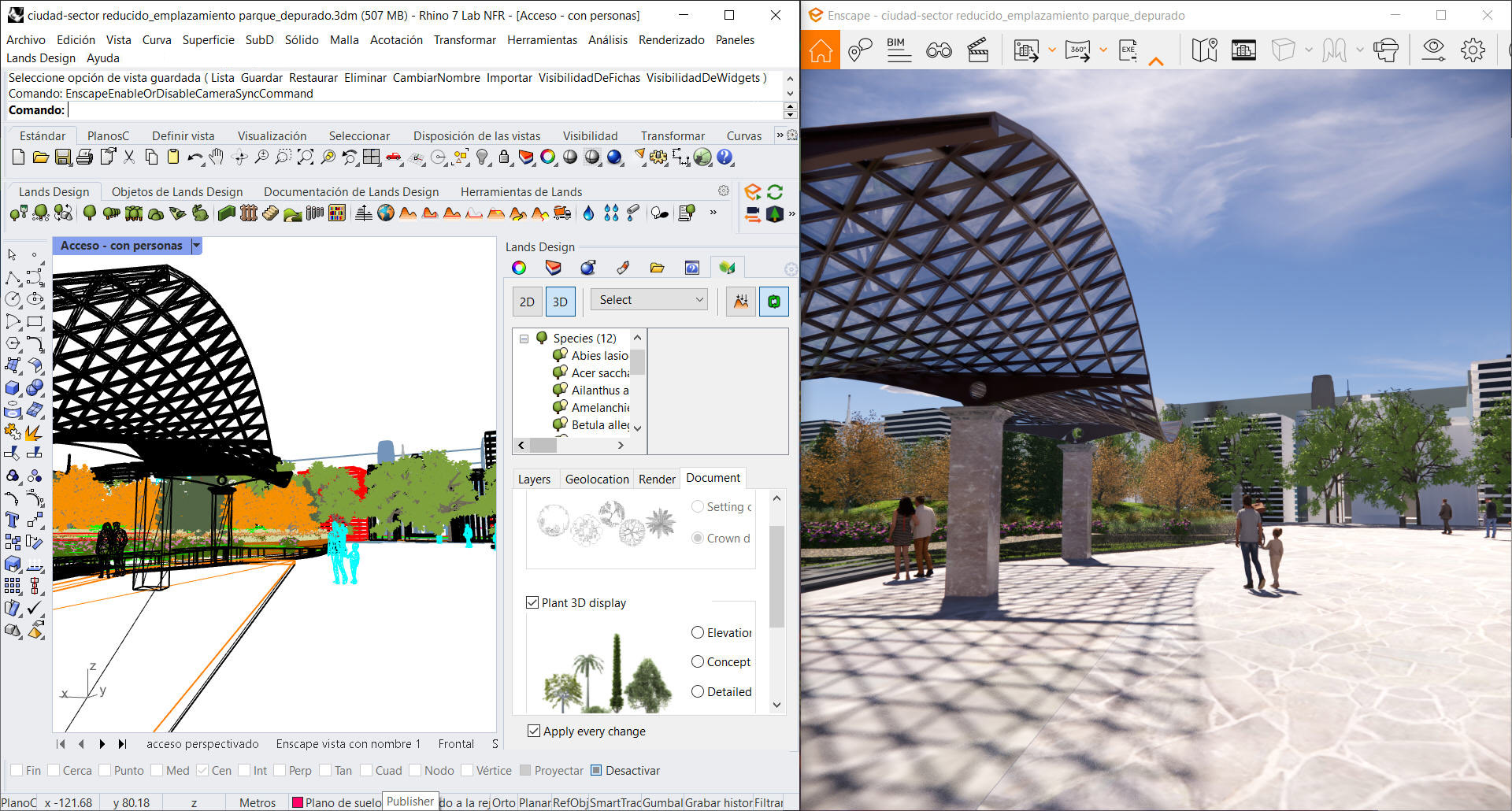Click the Print icon in Standard toolbar
Screen dimensions: 1512x811
click(84, 157)
